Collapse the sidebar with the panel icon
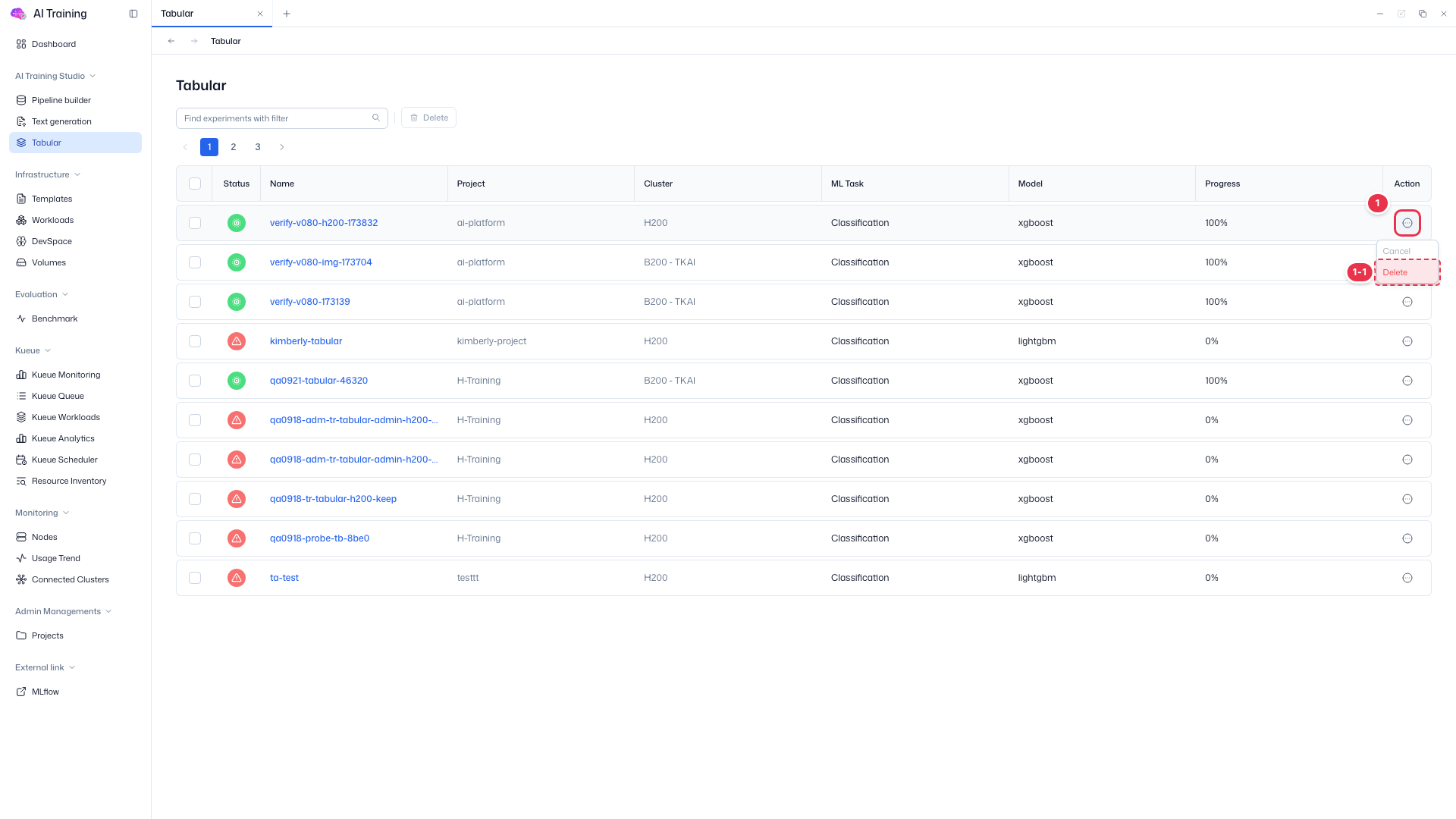The height and width of the screenshot is (819, 1456). point(133,14)
